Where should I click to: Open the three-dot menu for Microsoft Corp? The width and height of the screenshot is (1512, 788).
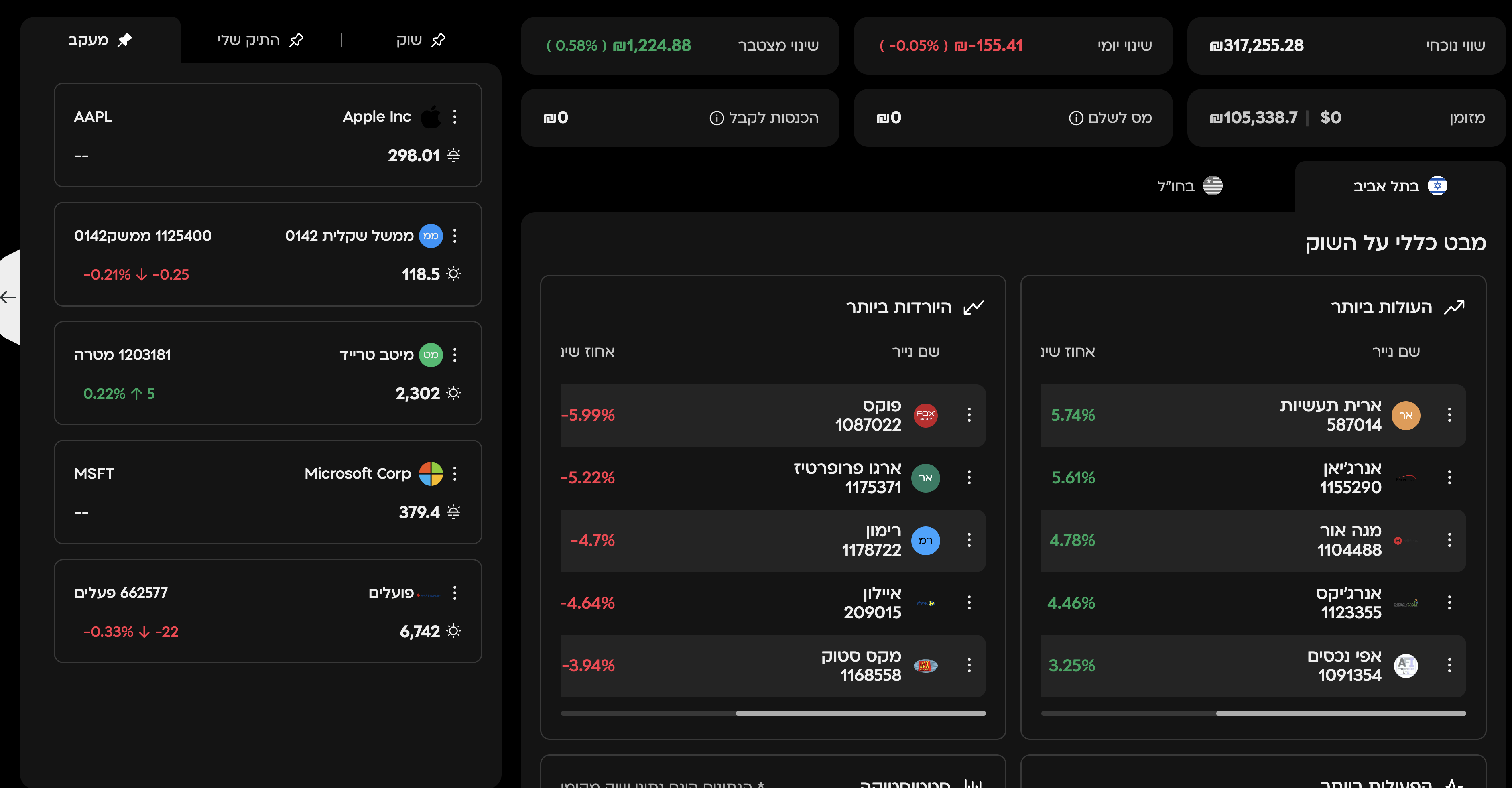[x=455, y=473]
